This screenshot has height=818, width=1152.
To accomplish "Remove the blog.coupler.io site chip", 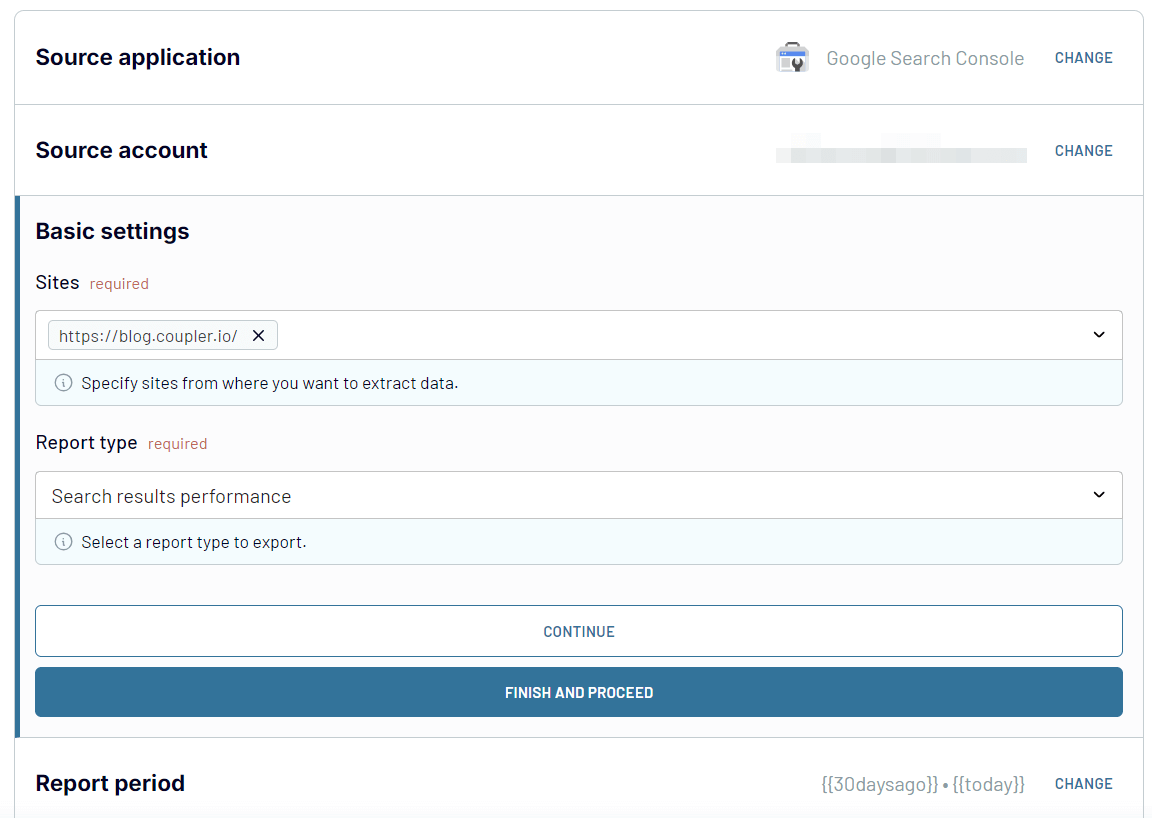I will (x=258, y=336).
